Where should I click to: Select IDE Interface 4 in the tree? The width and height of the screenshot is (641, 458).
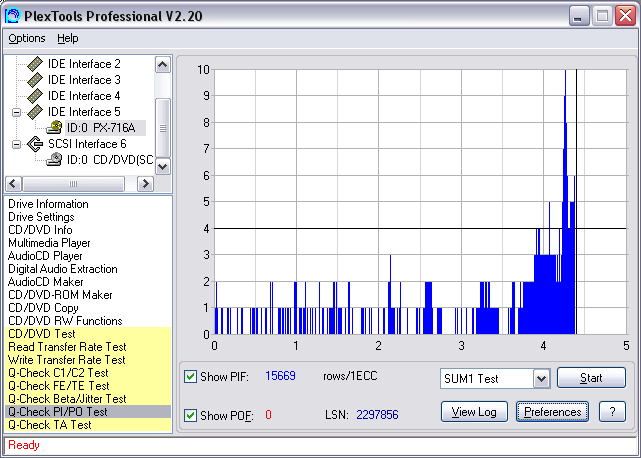pyautogui.click(x=84, y=96)
